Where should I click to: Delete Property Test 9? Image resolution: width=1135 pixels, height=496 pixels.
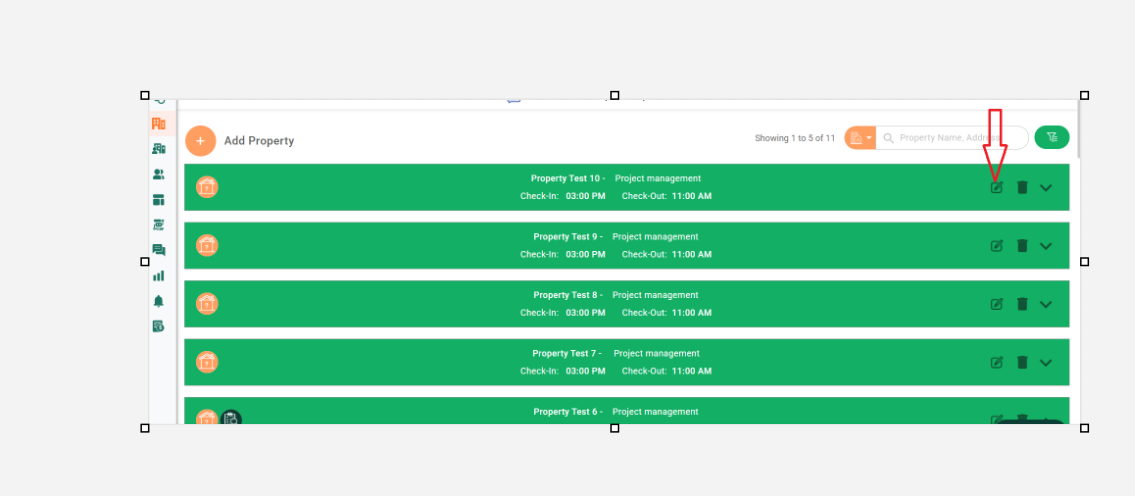[x=1022, y=246]
